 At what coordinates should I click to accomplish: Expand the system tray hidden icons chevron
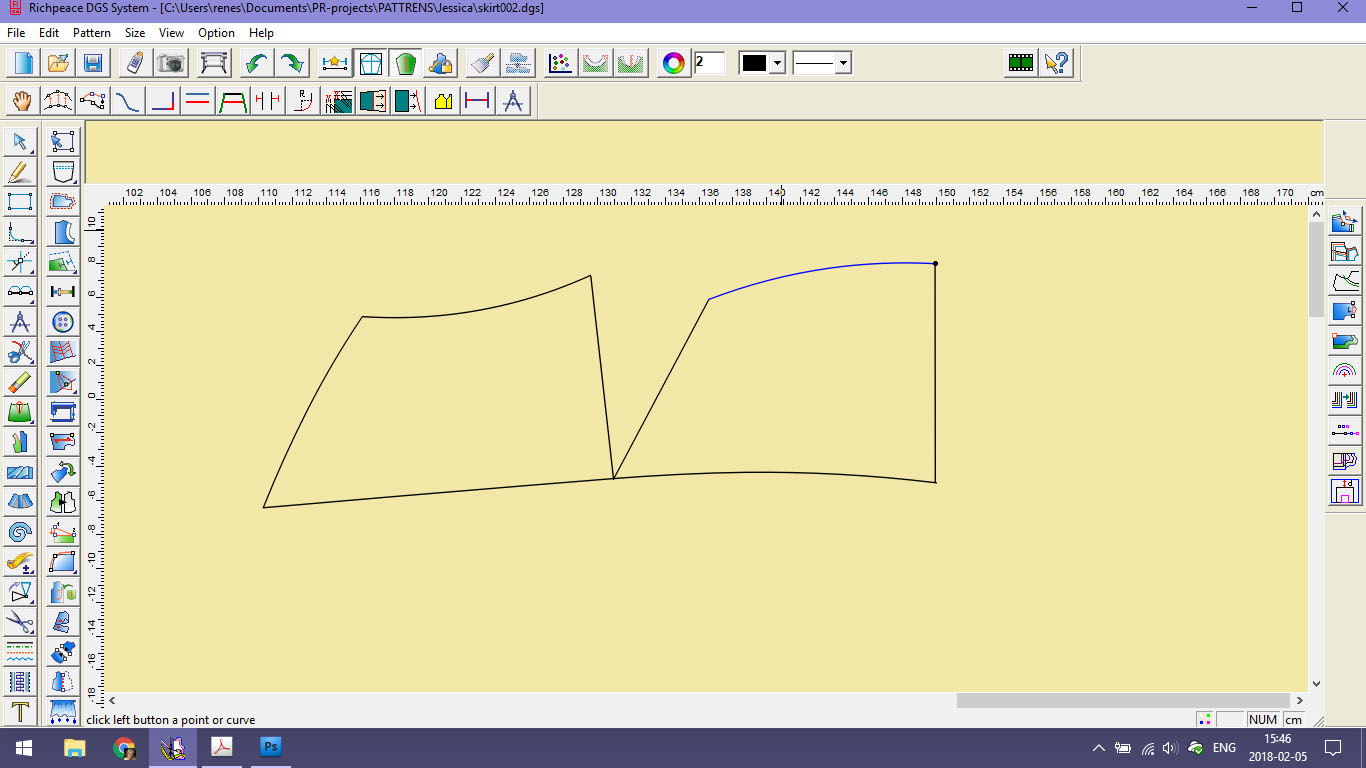1099,748
